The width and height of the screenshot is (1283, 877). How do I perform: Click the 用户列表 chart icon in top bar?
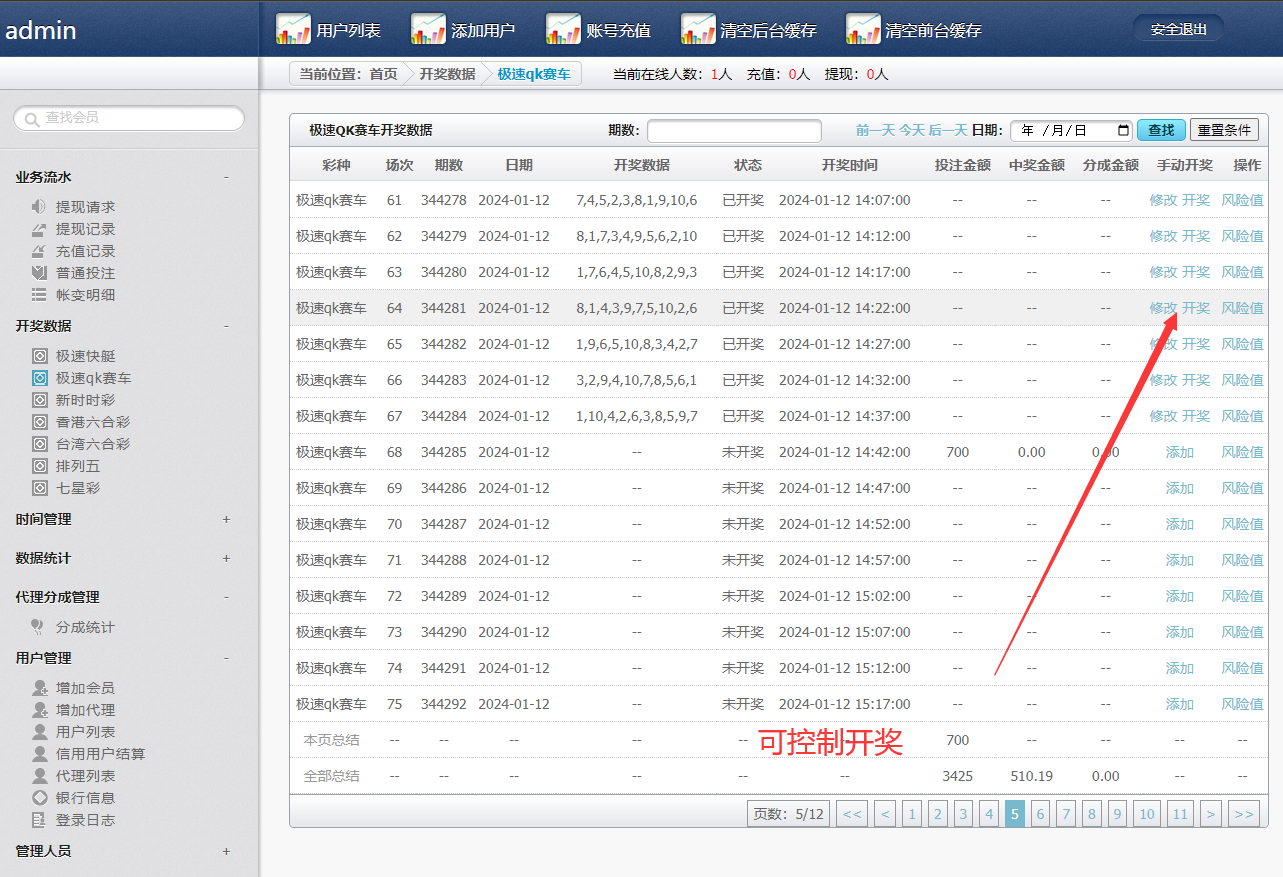click(x=293, y=29)
